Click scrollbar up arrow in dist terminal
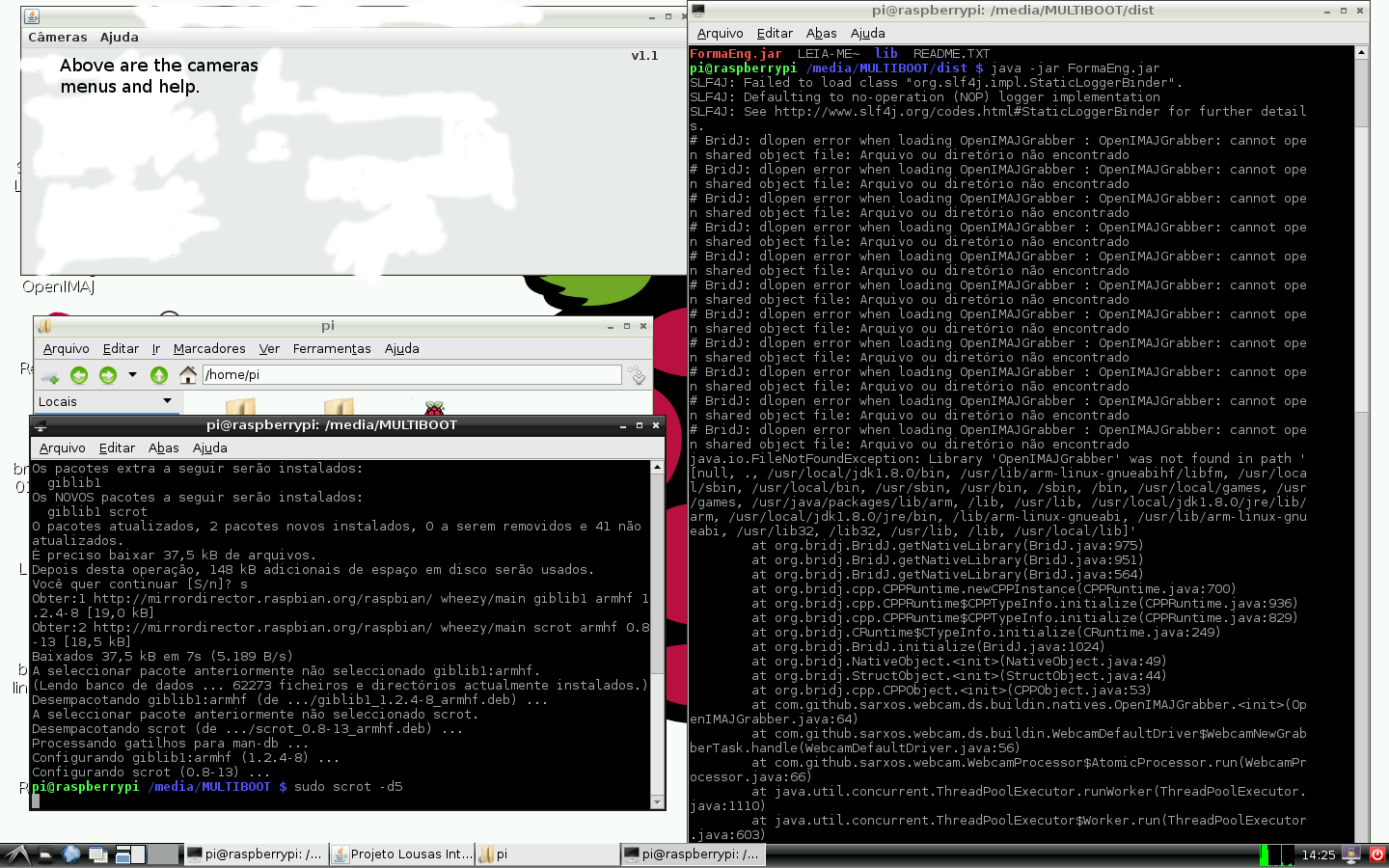1389x868 pixels. (x=1362, y=53)
